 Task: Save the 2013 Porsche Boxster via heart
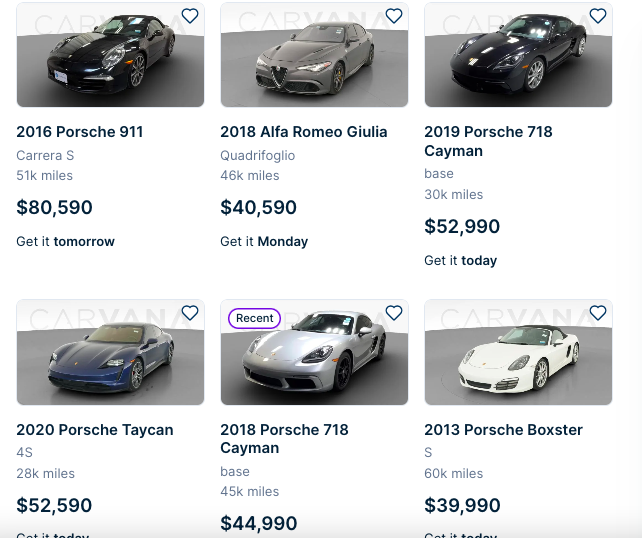click(598, 313)
